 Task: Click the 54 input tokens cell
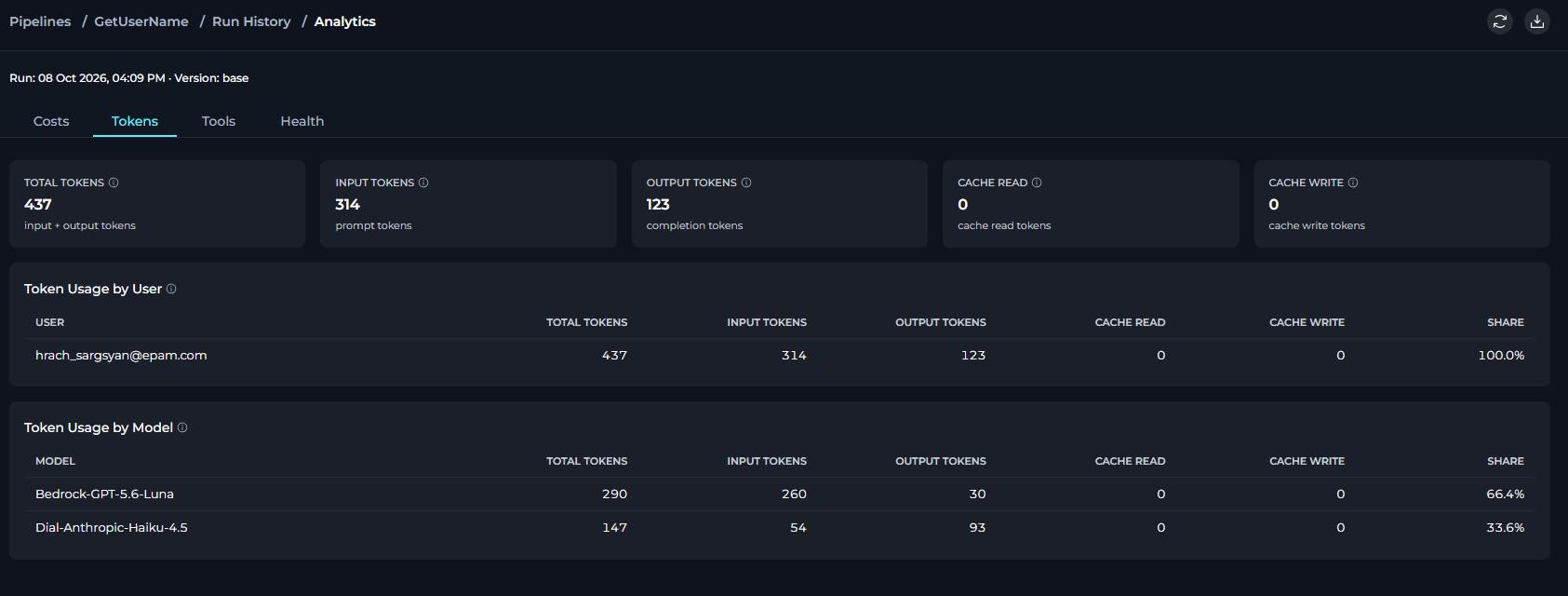coord(798,527)
